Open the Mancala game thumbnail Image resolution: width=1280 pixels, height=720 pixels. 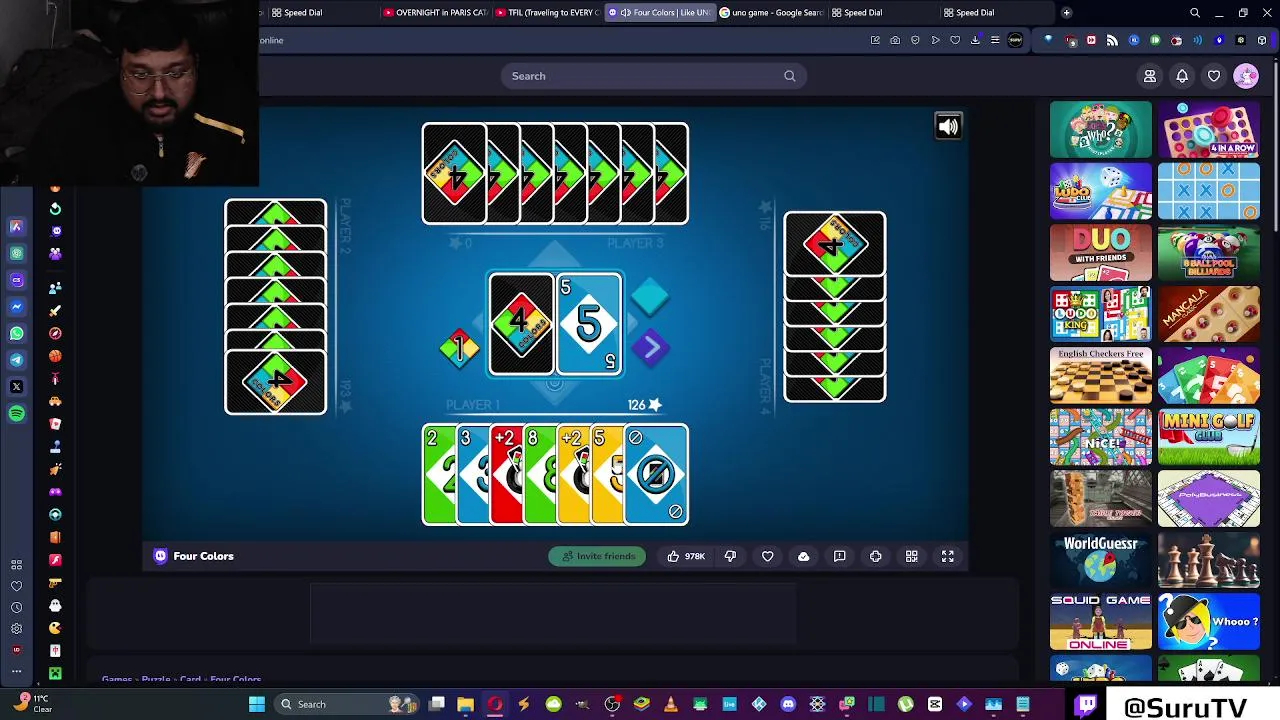(x=1209, y=315)
